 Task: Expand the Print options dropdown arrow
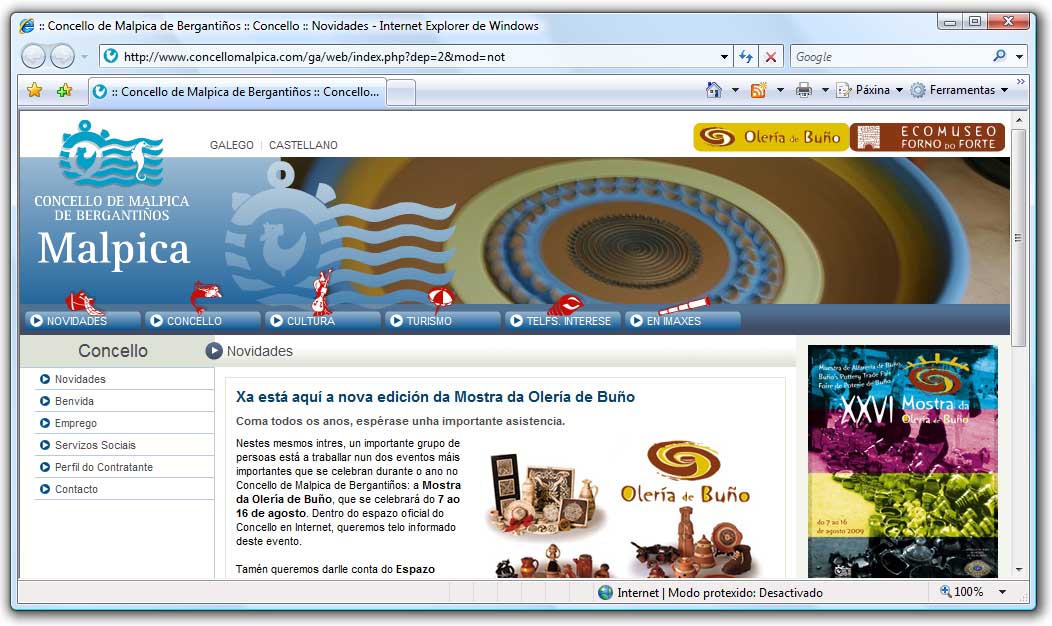pos(825,90)
